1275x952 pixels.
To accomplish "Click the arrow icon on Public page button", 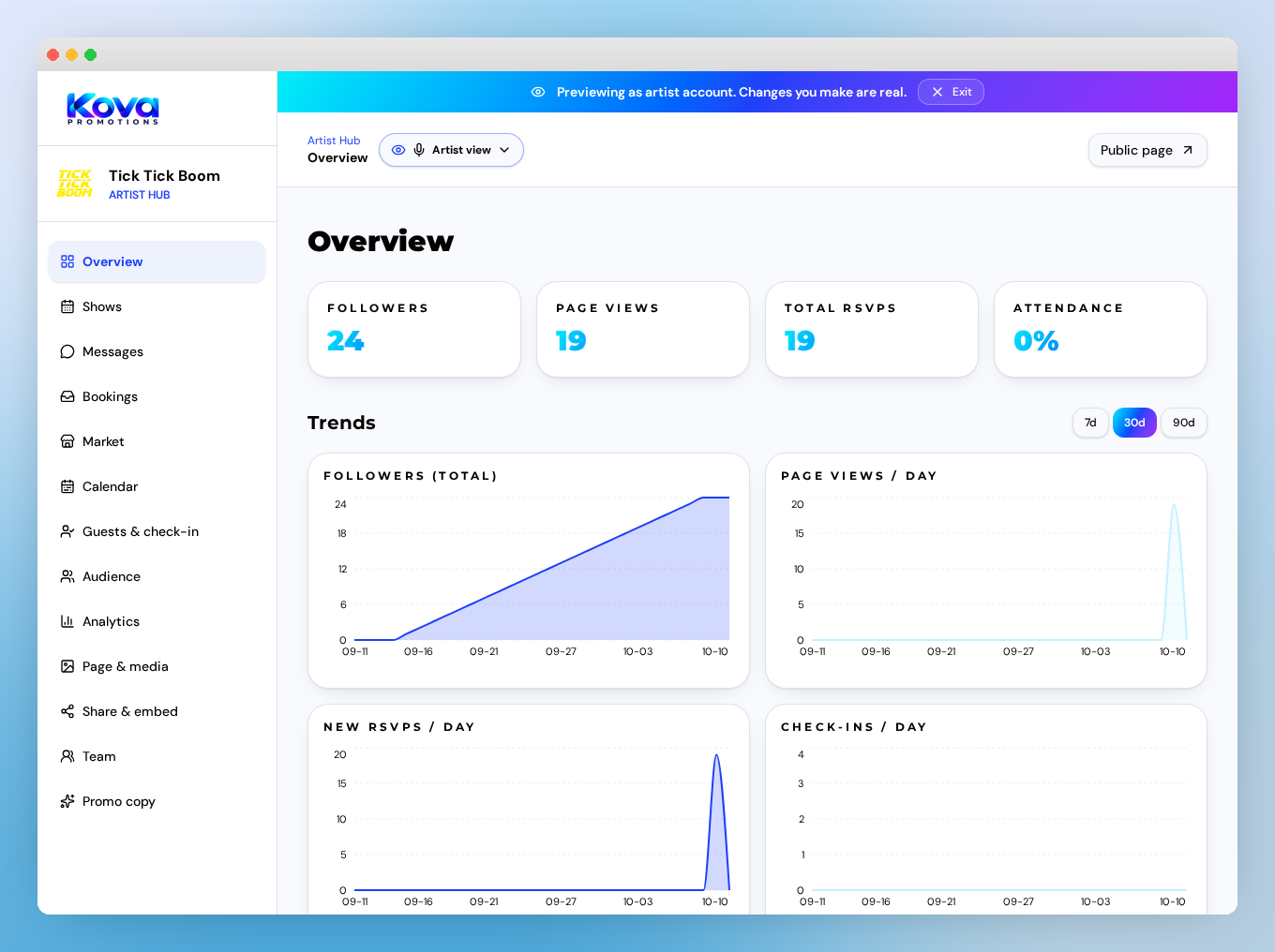I will click(x=1188, y=150).
